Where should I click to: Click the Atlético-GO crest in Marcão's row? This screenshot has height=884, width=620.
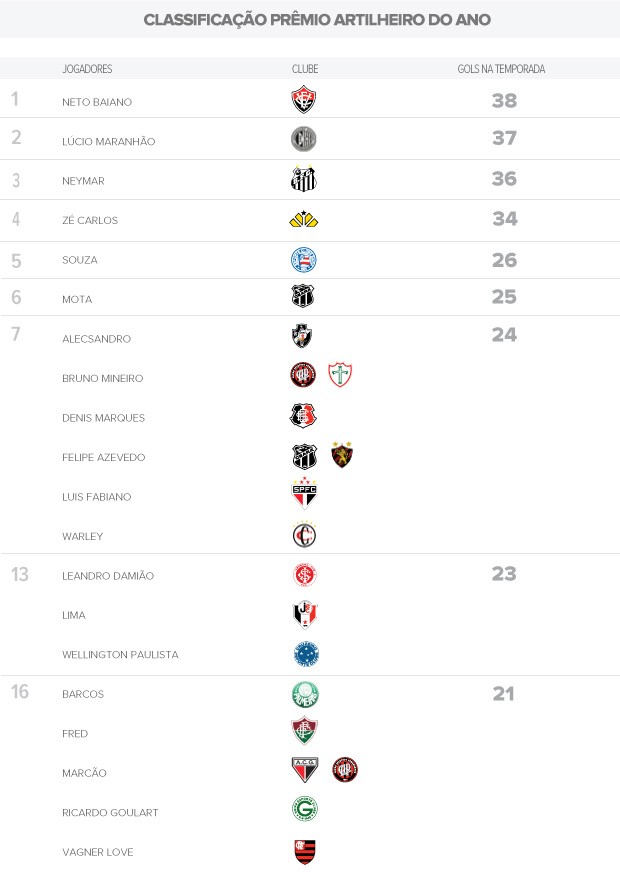(303, 770)
